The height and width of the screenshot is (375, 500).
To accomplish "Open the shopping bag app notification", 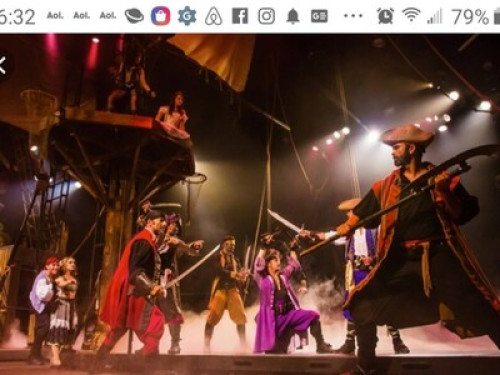I will click(160, 16).
